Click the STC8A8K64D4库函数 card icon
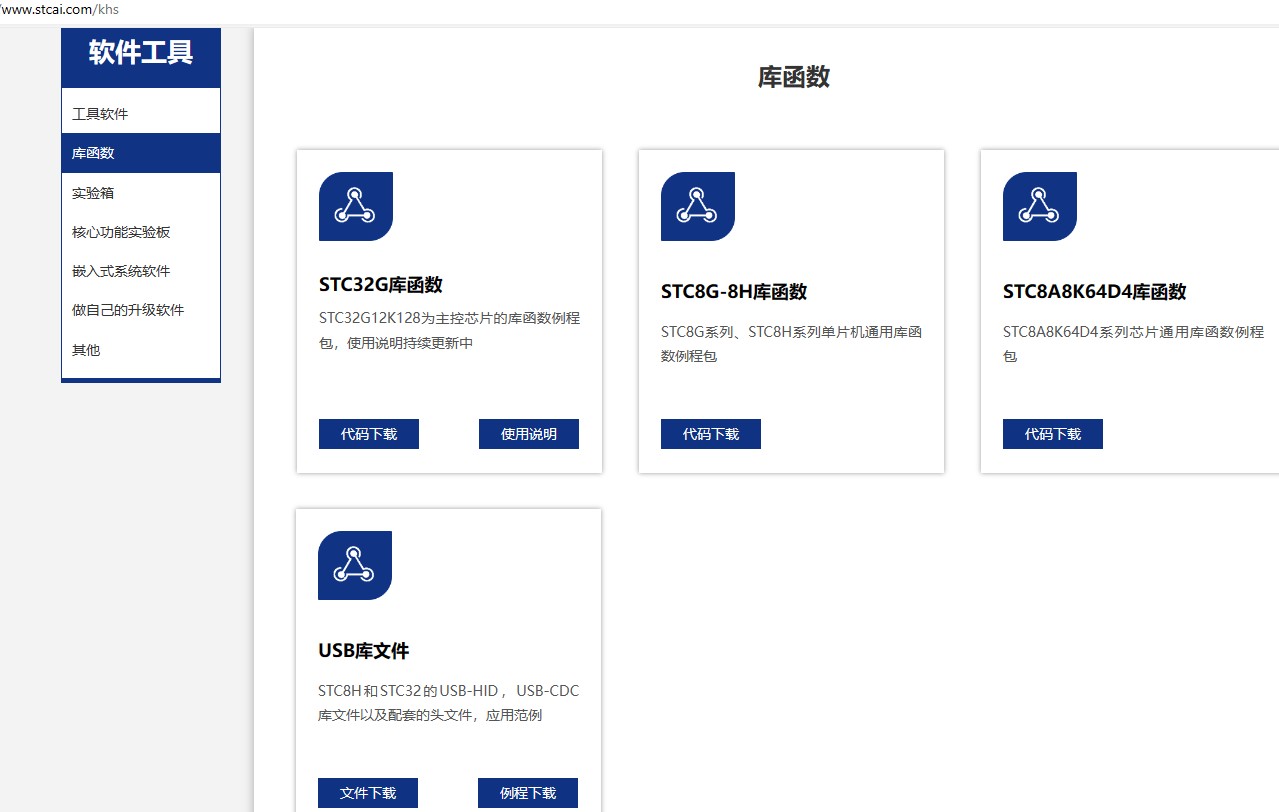The height and width of the screenshot is (812, 1279). [1039, 206]
